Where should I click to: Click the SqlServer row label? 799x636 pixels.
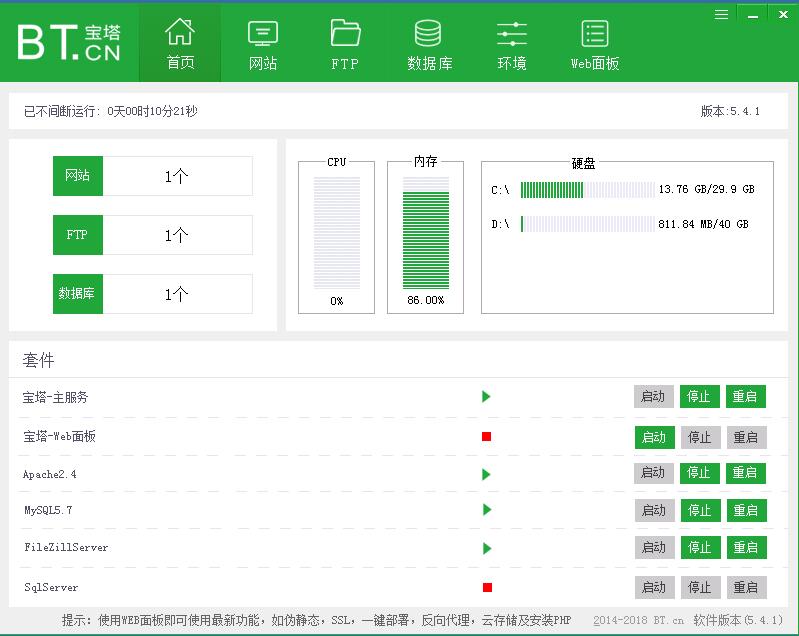tap(51, 588)
